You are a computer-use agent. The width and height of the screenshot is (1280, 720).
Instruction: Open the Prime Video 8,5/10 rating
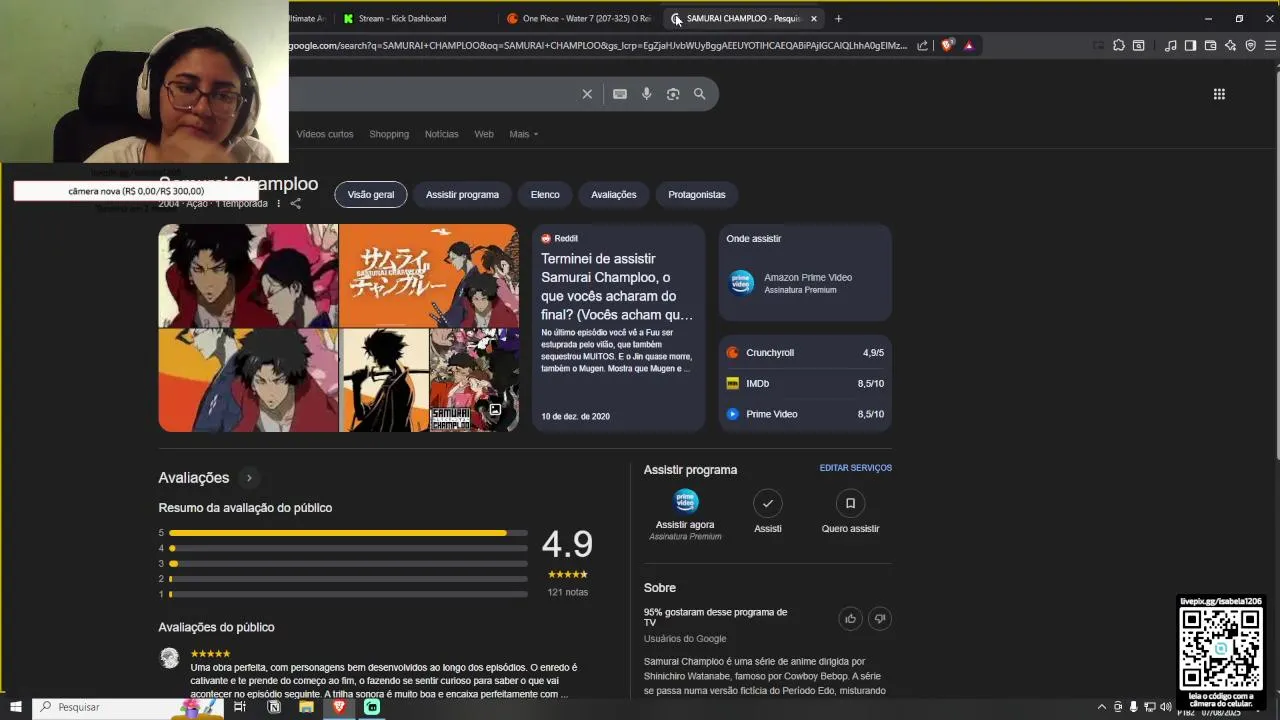pyautogui.click(x=805, y=414)
